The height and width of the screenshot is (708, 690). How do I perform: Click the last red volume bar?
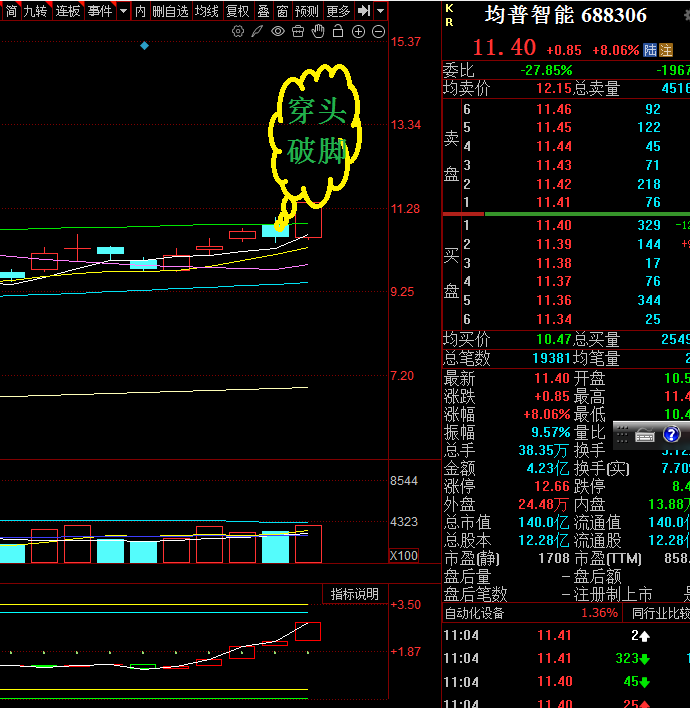[x=308, y=544]
